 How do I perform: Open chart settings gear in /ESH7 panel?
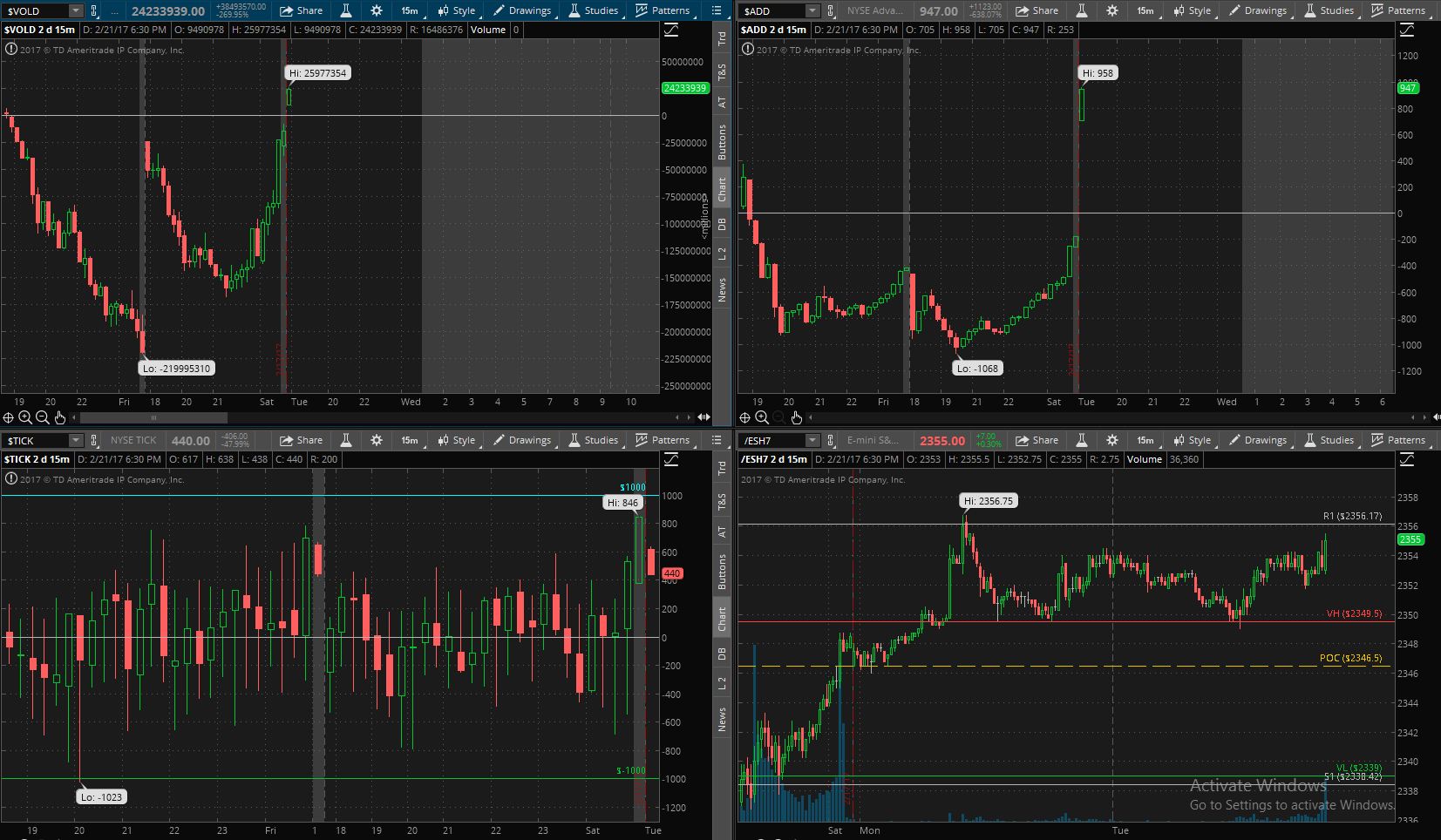1112,440
